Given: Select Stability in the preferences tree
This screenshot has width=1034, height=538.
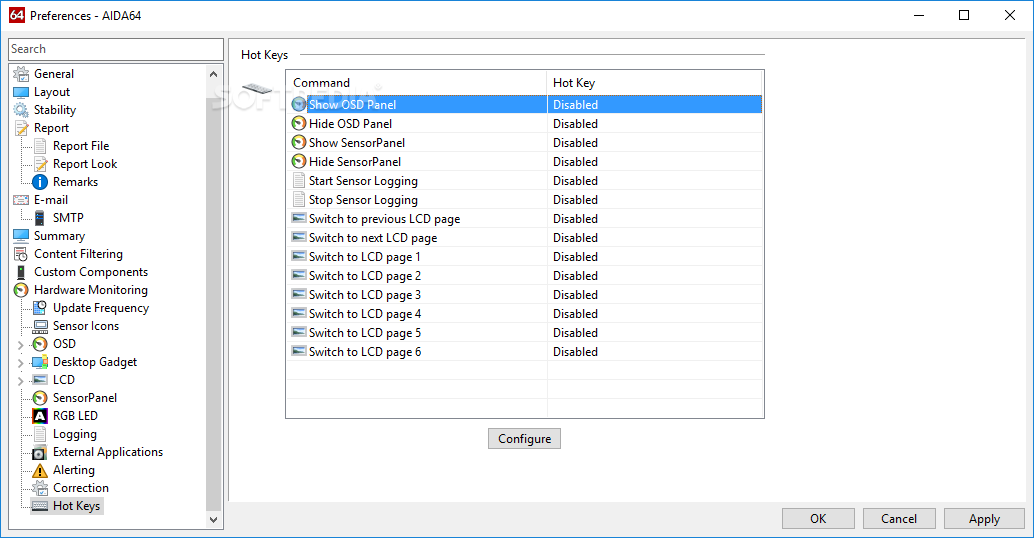Looking at the screenshot, I should point(55,110).
